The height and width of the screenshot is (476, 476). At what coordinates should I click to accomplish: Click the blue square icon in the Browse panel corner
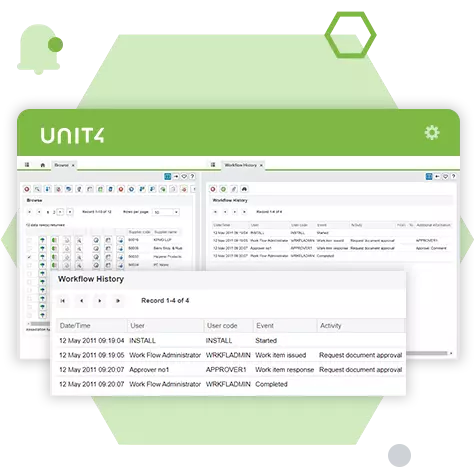pos(168,176)
